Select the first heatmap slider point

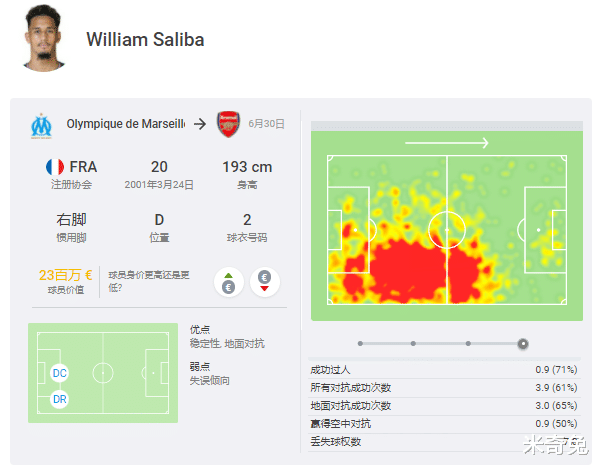[x=360, y=343]
